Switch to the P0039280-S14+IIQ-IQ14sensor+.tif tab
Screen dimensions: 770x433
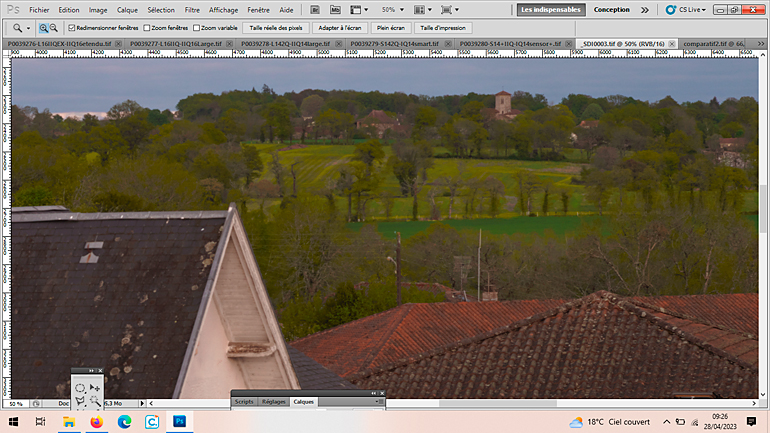coord(510,44)
